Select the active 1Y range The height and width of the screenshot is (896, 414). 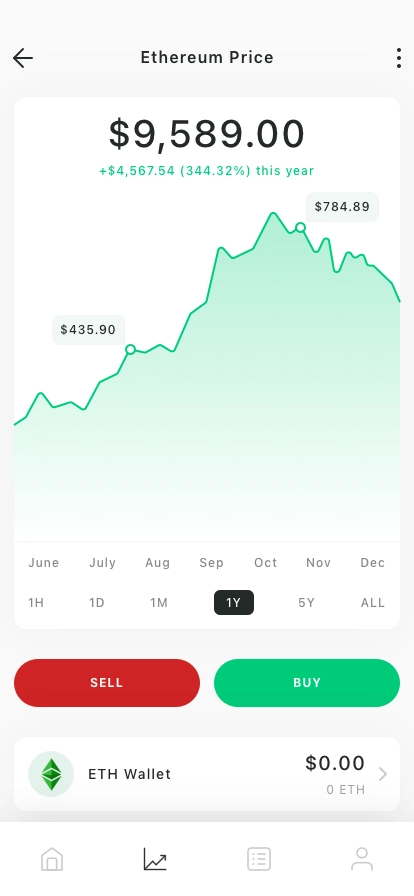(234, 603)
